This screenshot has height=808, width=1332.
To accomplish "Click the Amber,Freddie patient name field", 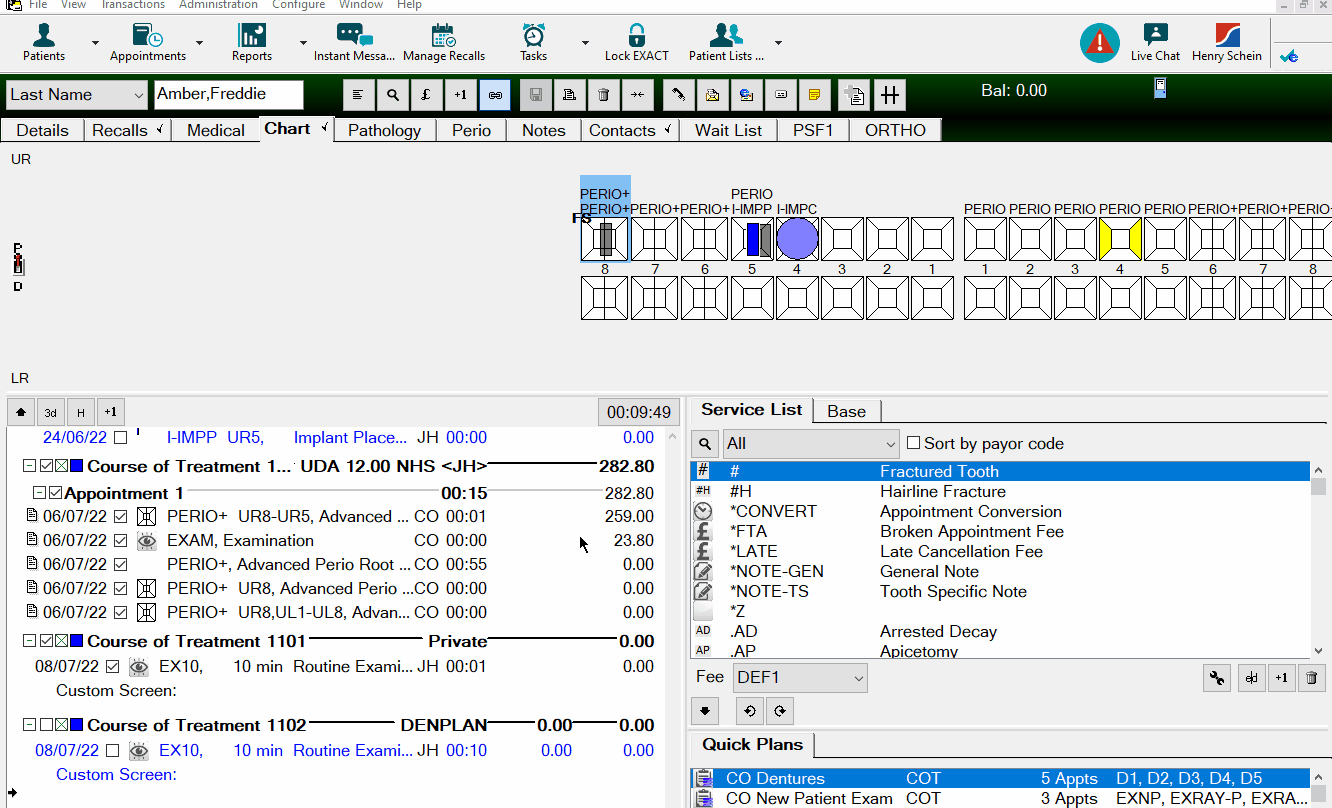I will pyautogui.click(x=229, y=95).
